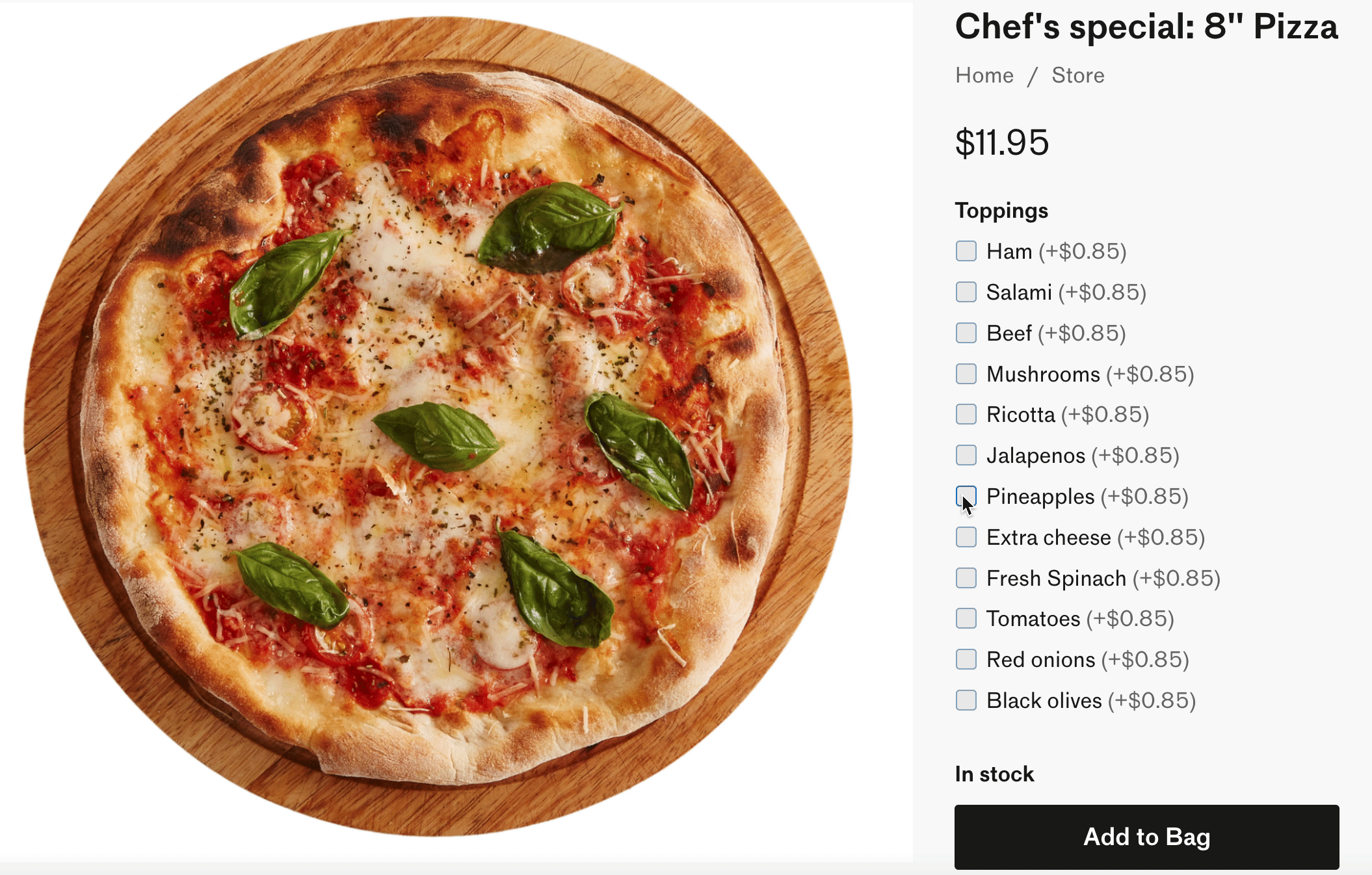Select the Extra cheese option
1372x875 pixels.
pyautogui.click(x=965, y=537)
